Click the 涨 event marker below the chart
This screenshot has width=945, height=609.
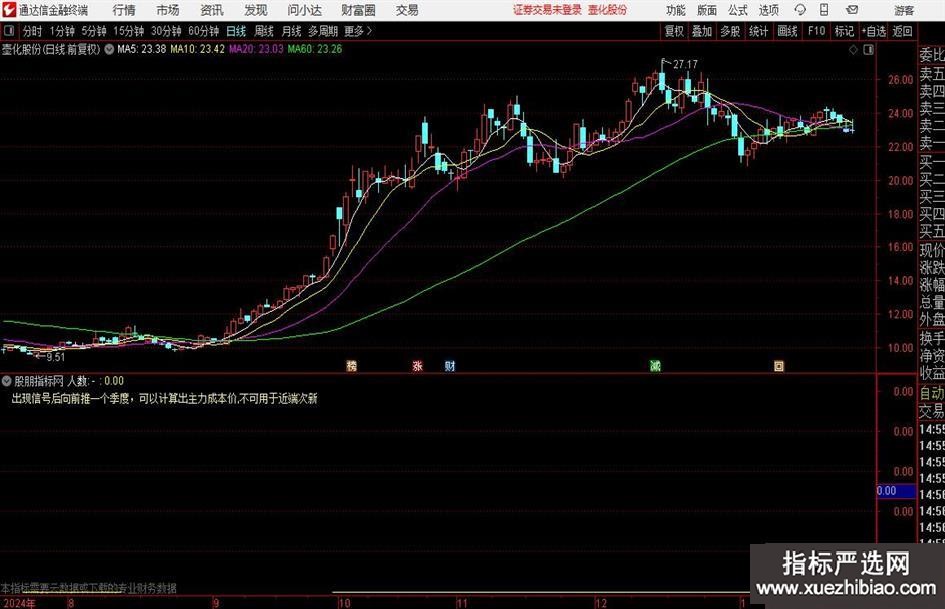(x=417, y=365)
